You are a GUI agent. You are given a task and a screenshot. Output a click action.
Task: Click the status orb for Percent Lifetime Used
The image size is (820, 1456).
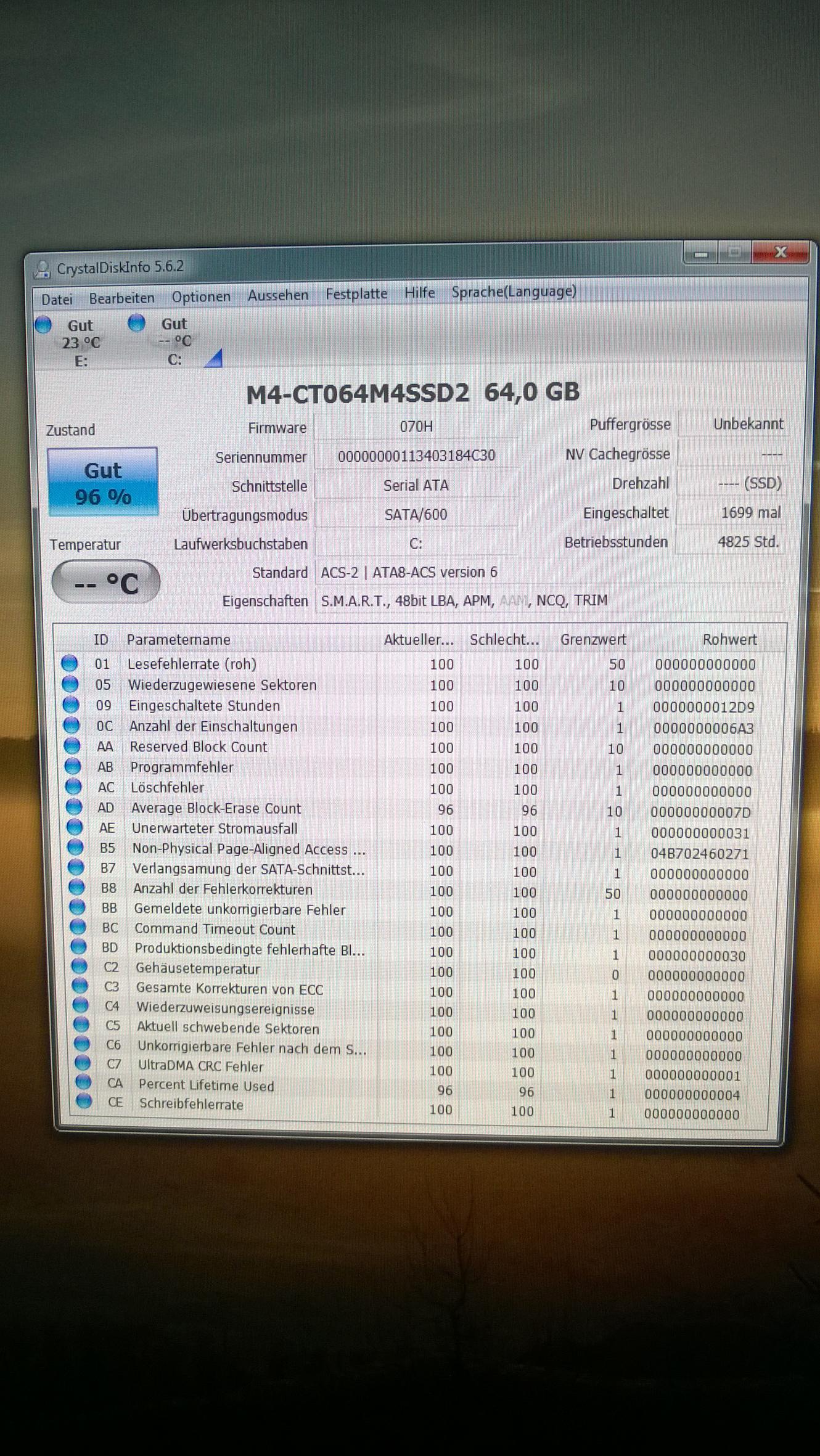pyautogui.click(x=83, y=1082)
